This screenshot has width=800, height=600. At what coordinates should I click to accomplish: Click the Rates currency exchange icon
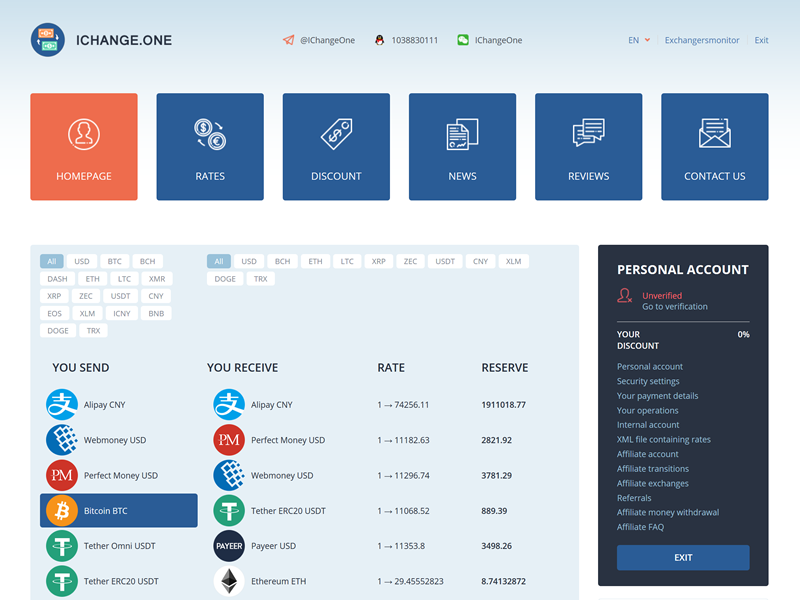coord(210,134)
